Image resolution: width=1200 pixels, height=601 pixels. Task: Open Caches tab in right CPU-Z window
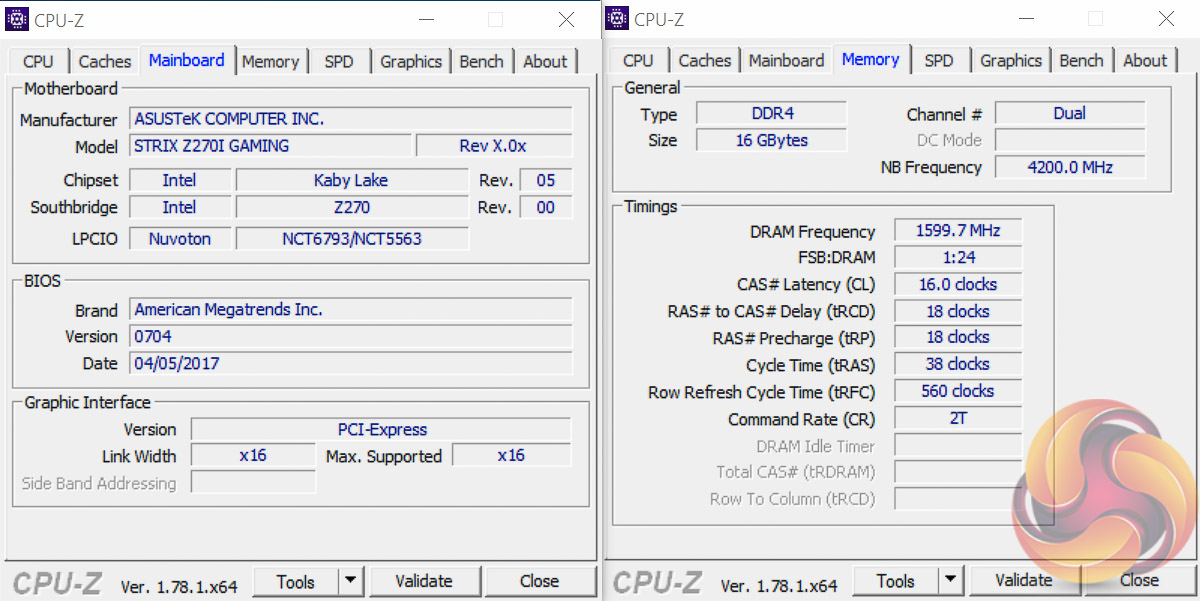pyautogui.click(x=705, y=61)
